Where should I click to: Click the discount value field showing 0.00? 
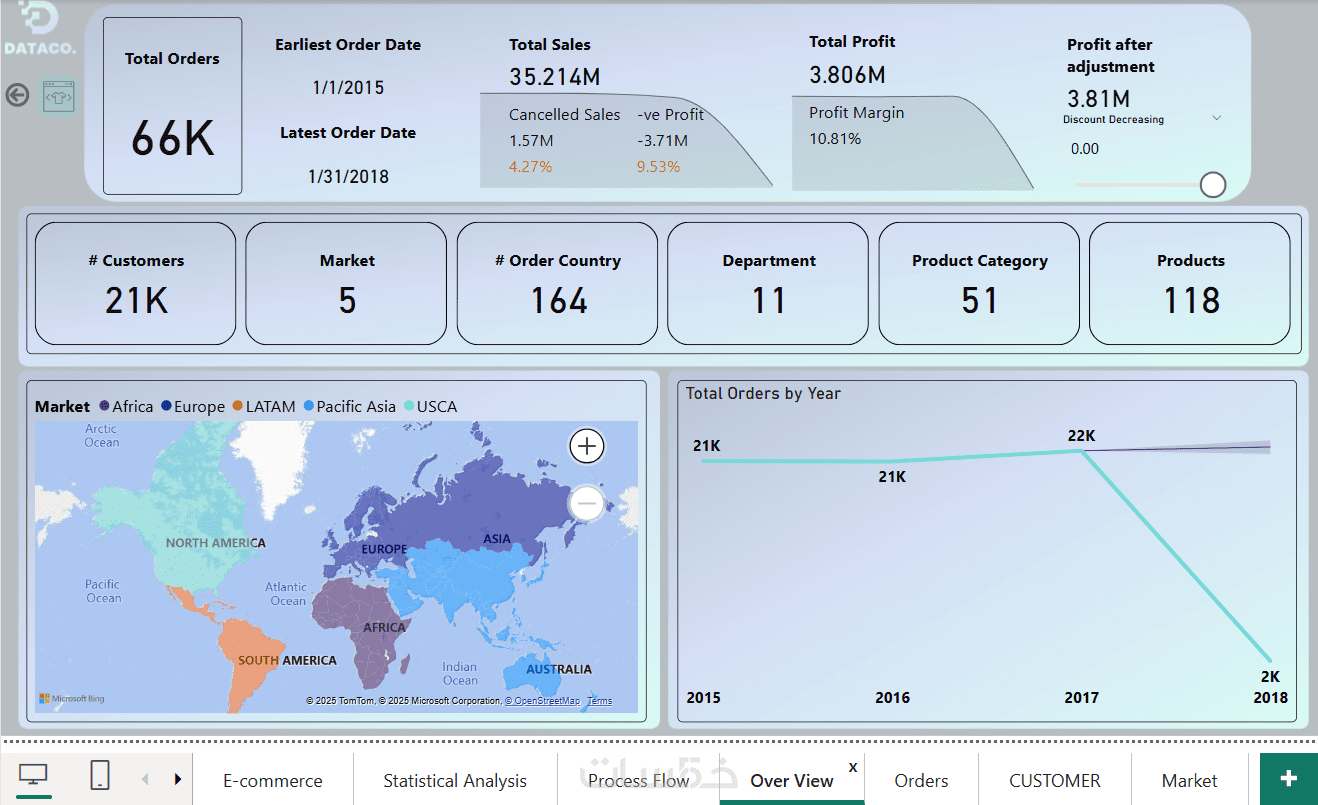point(1085,149)
